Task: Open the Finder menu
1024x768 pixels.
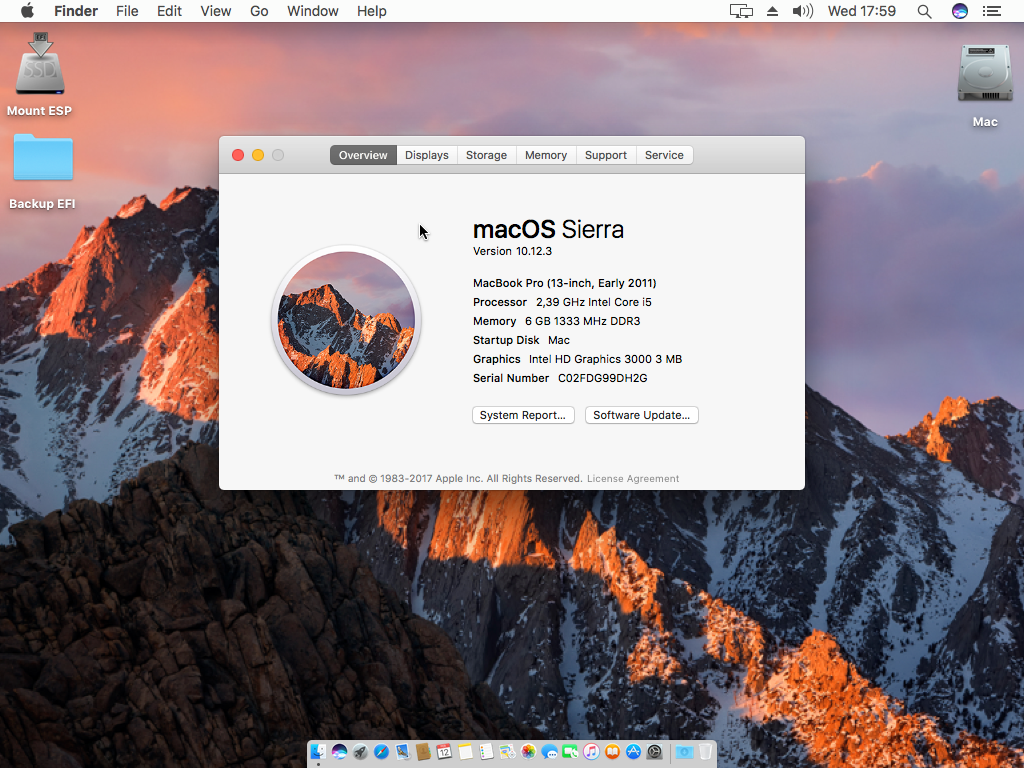Action: (76, 11)
